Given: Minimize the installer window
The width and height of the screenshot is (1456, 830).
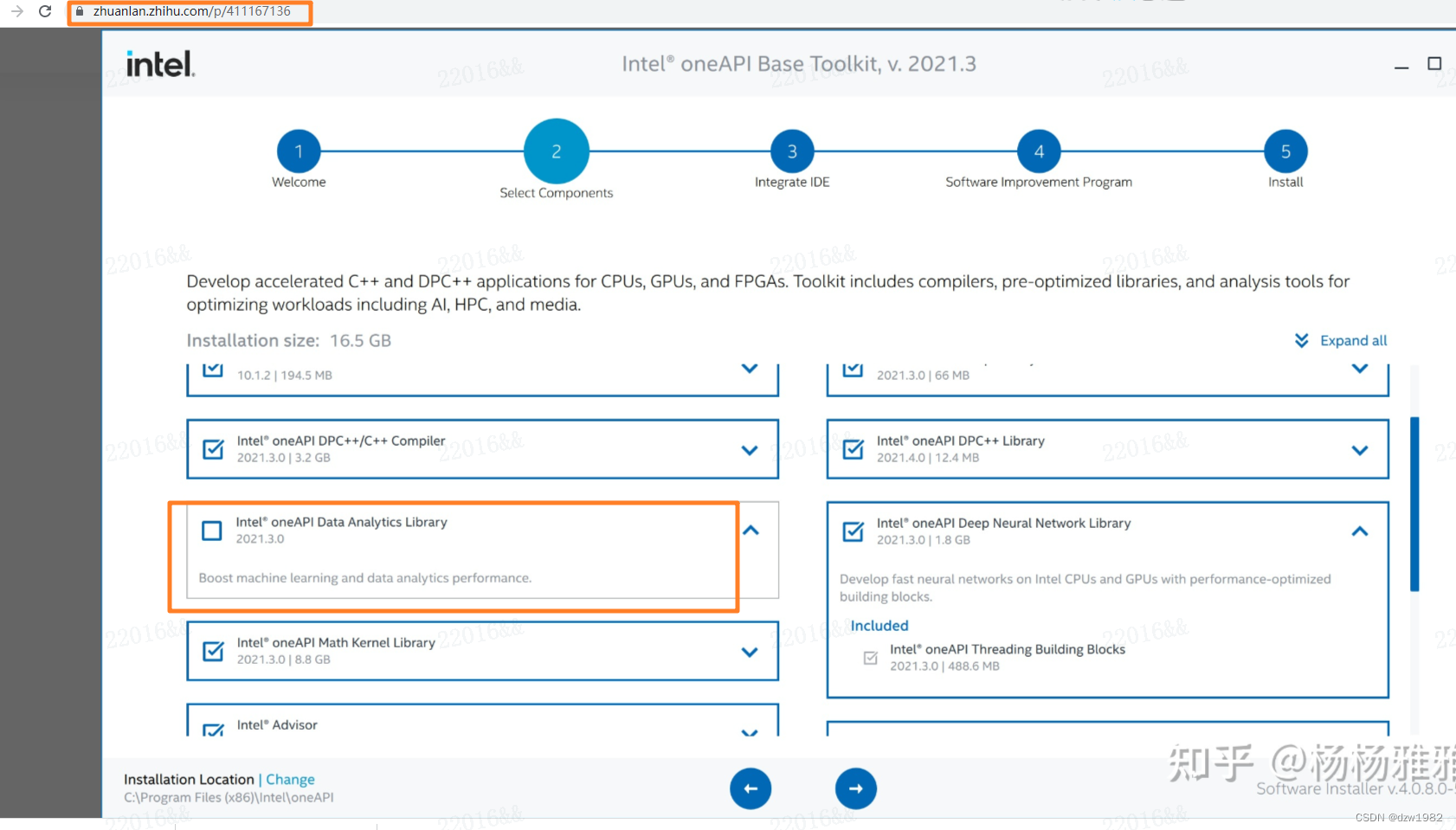Looking at the screenshot, I should coord(1401,66).
